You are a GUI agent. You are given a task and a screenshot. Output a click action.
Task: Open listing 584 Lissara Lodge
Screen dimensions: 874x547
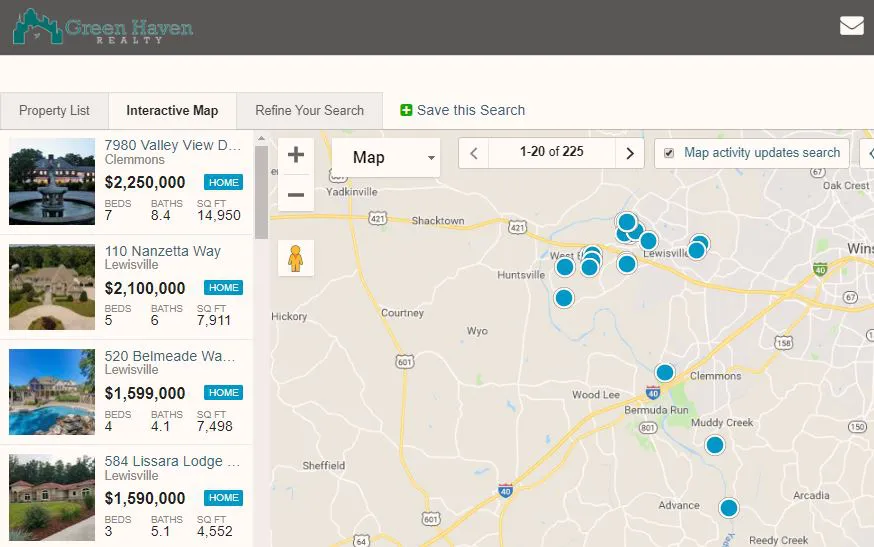pyautogui.click(x=172, y=461)
